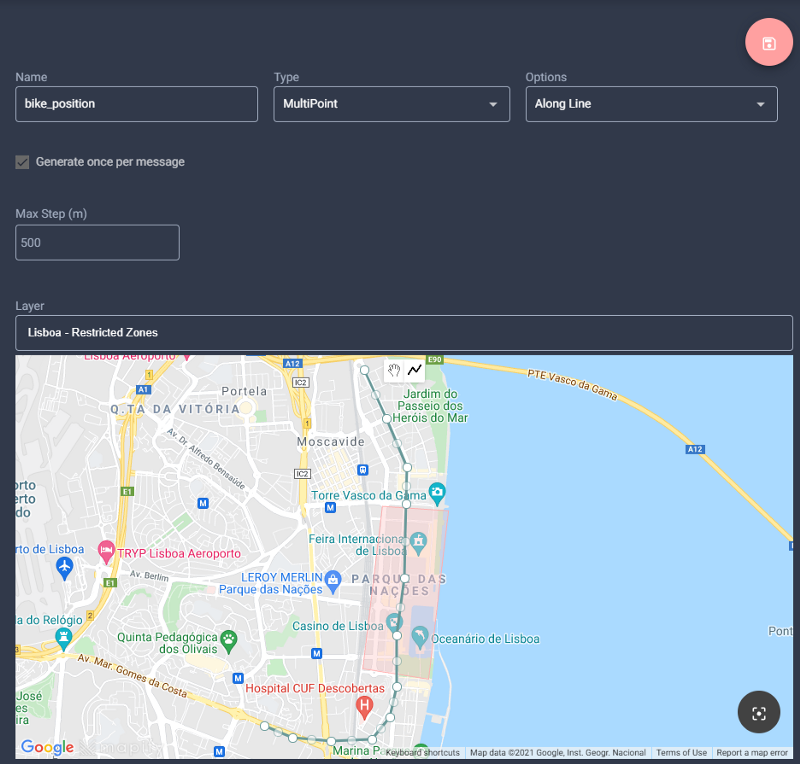Viewport: 800px width, 764px height.
Task: Click the line's westernmost end vertex
Action: [264, 726]
